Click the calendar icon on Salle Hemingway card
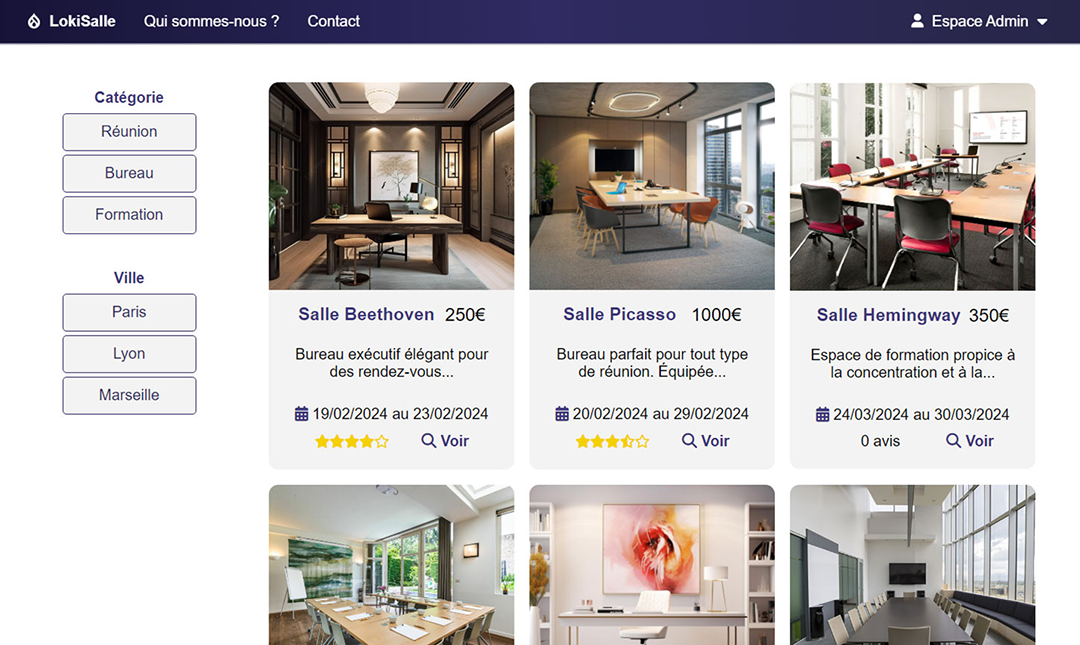The height and width of the screenshot is (645, 1080). [822, 415]
